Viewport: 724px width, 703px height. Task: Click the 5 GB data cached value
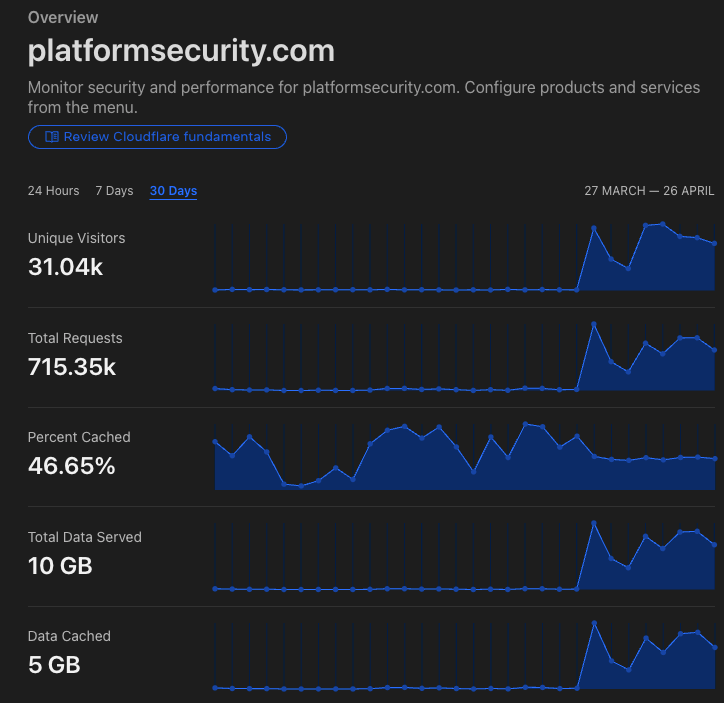click(54, 665)
